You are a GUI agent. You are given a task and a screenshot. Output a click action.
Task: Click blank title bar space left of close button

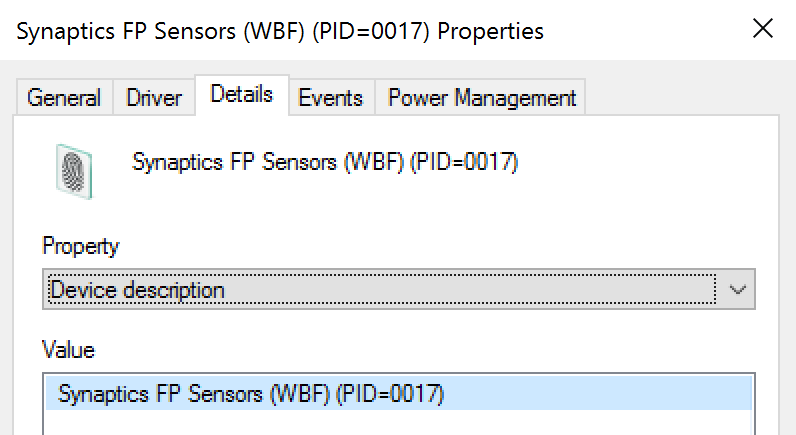tap(650, 31)
